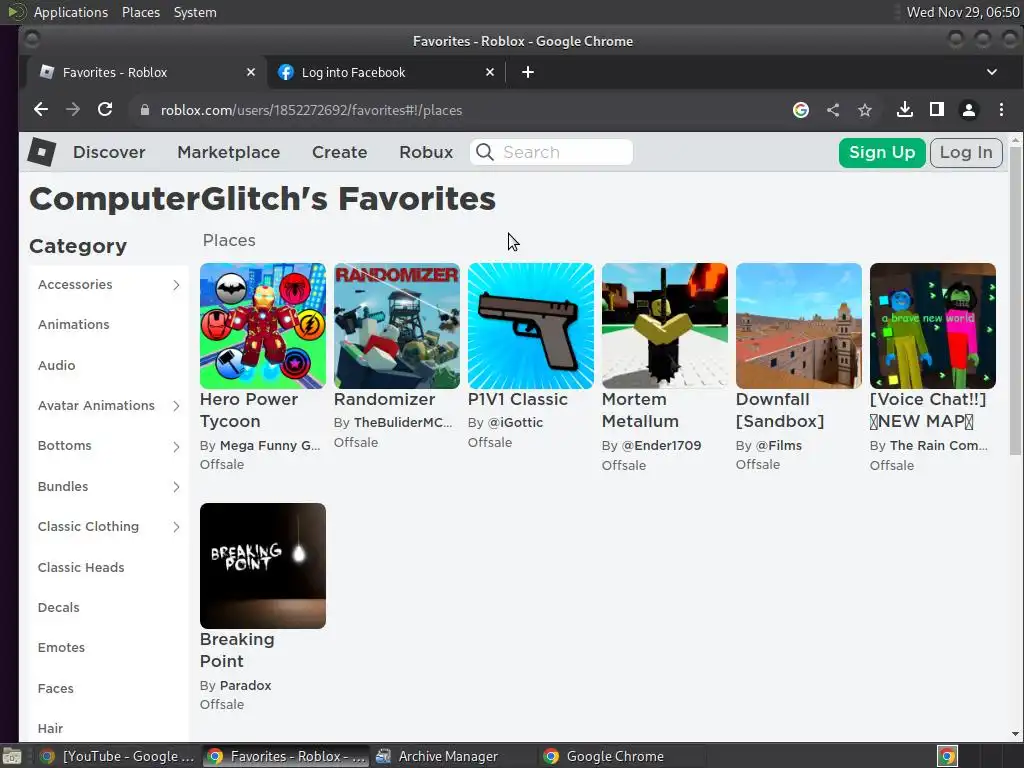
Task: Select the Audio category
Action: coord(57,365)
